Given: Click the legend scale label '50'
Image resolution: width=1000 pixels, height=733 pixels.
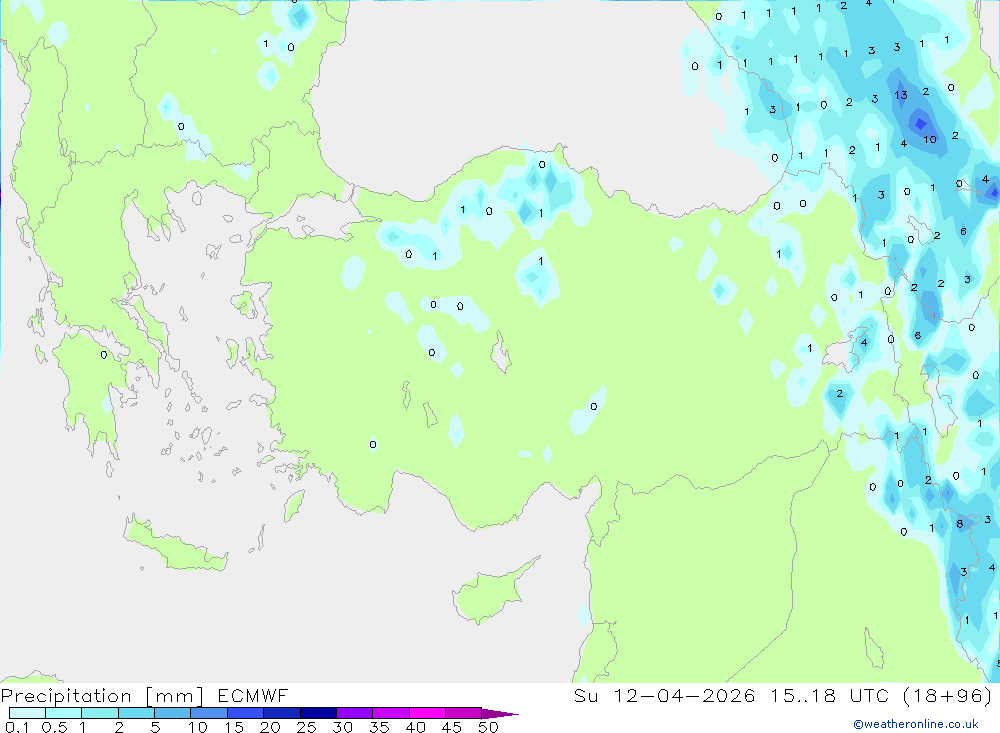Looking at the screenshot, I should [488, 727].
